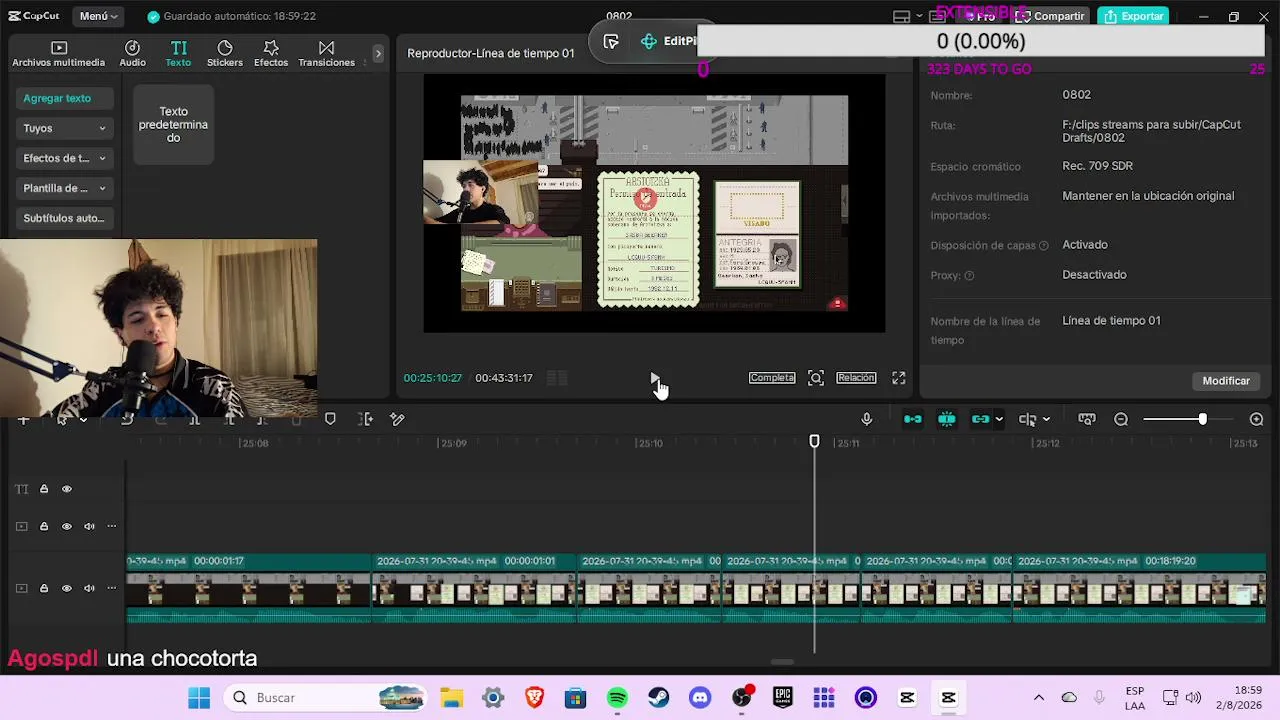This screenshot has height=720, width=1280.
Task: Expand the Tuyos category
Action: pyautogui.click(x=64, y=128)
